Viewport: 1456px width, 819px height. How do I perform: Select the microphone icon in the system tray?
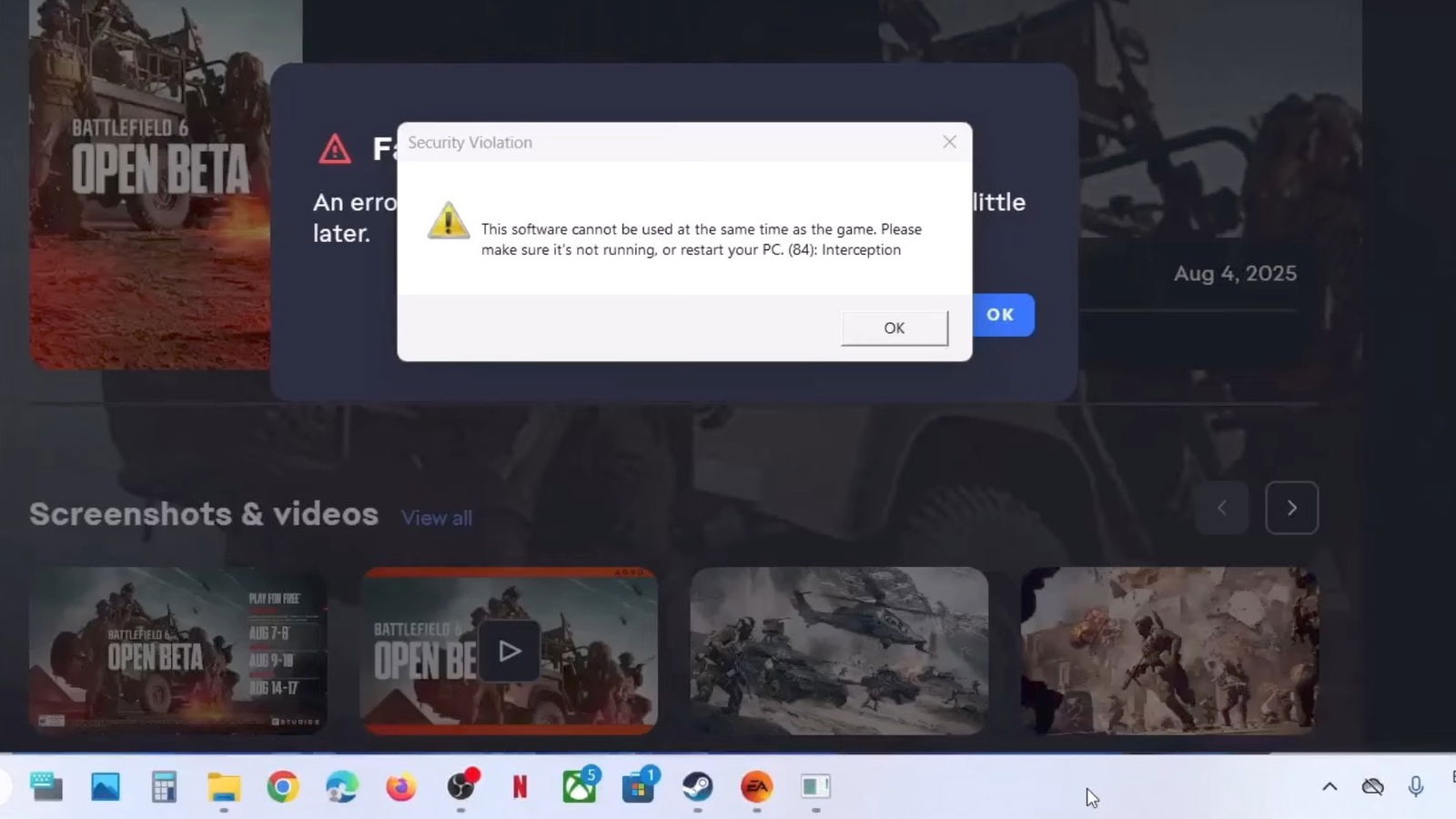1416,786
